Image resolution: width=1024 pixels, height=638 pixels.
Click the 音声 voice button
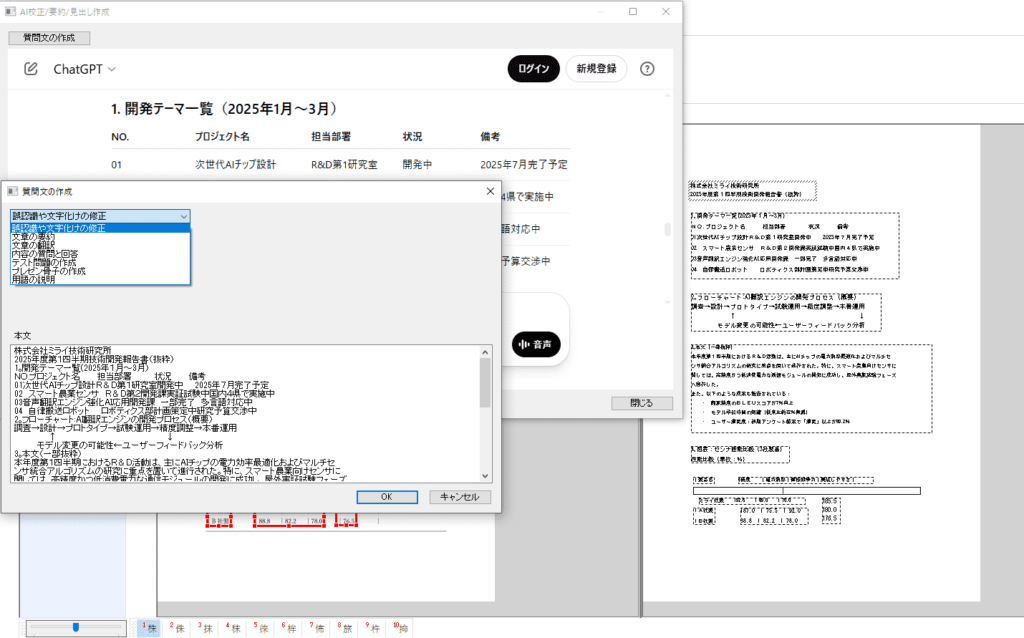(x=536, y=344)
